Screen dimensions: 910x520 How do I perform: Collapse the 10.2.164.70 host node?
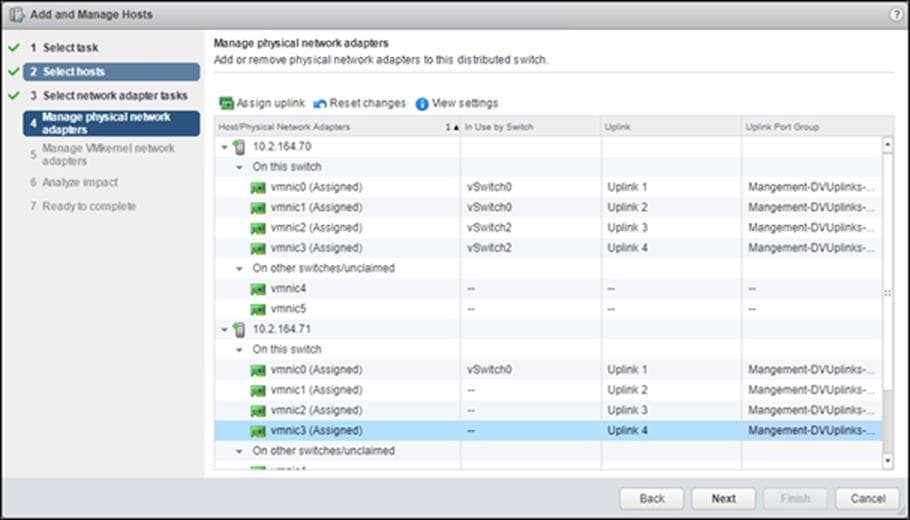click(225, 147)
